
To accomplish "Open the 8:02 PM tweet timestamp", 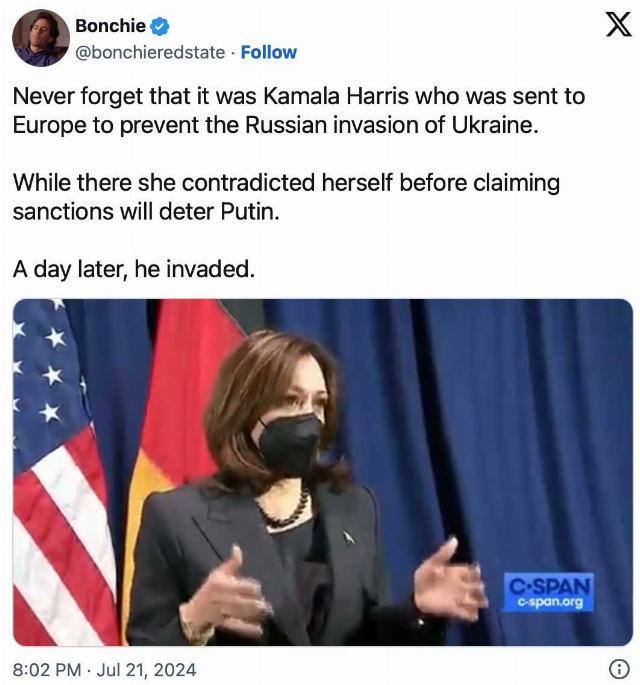I will point(47,670).
